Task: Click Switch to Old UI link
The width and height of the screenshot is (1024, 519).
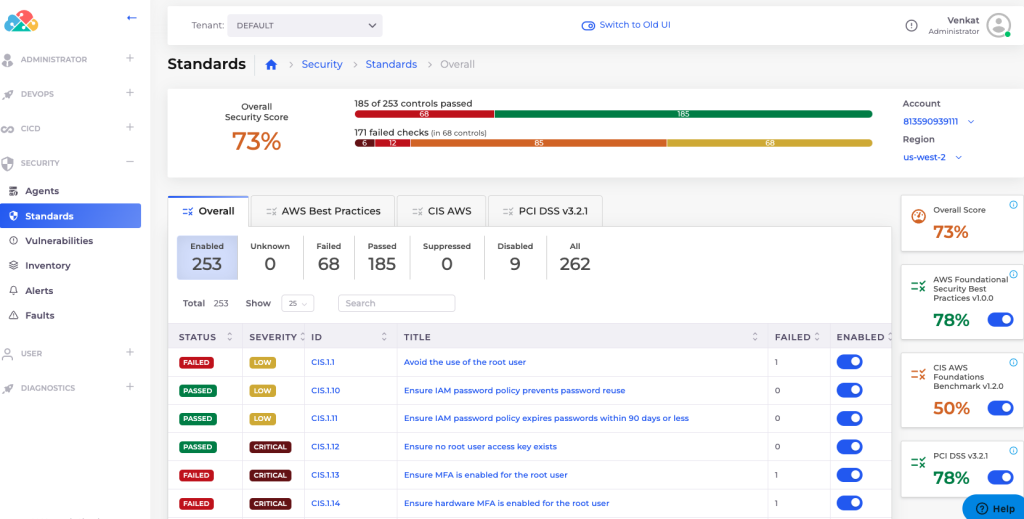Action: click(626, 25)
